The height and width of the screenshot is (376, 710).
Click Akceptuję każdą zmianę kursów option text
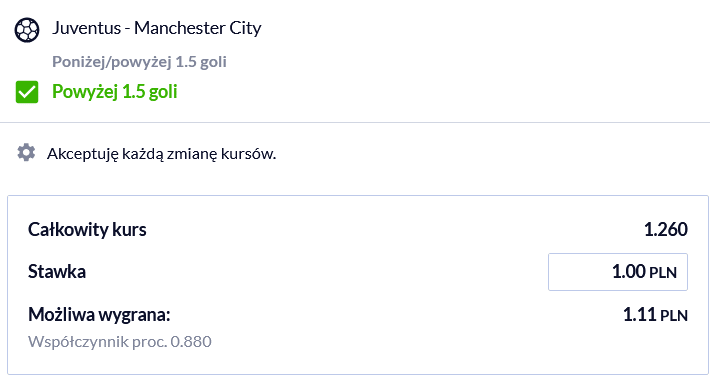point(162,154)
